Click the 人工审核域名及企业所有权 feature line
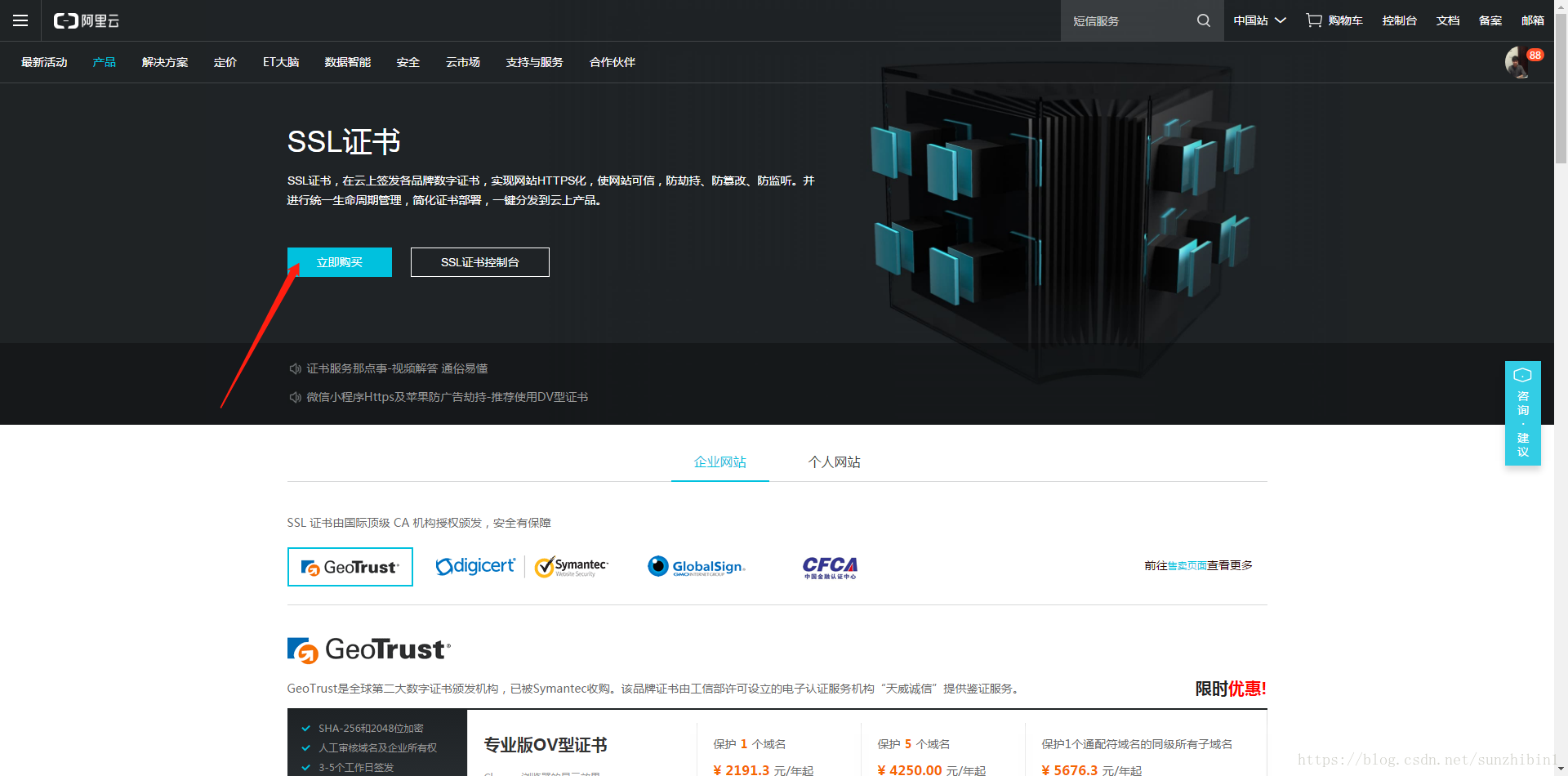1568x776 pixels. click(x=377, y=748)
